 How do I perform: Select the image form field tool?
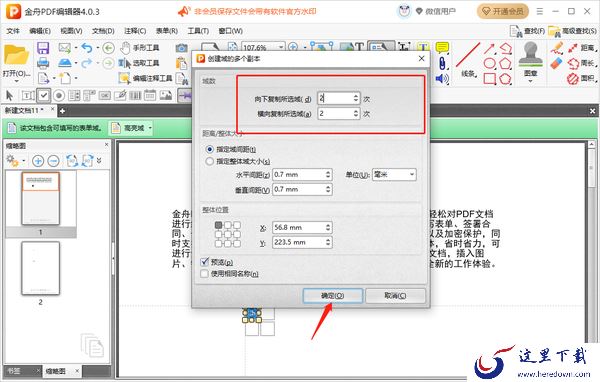[166, 95]
